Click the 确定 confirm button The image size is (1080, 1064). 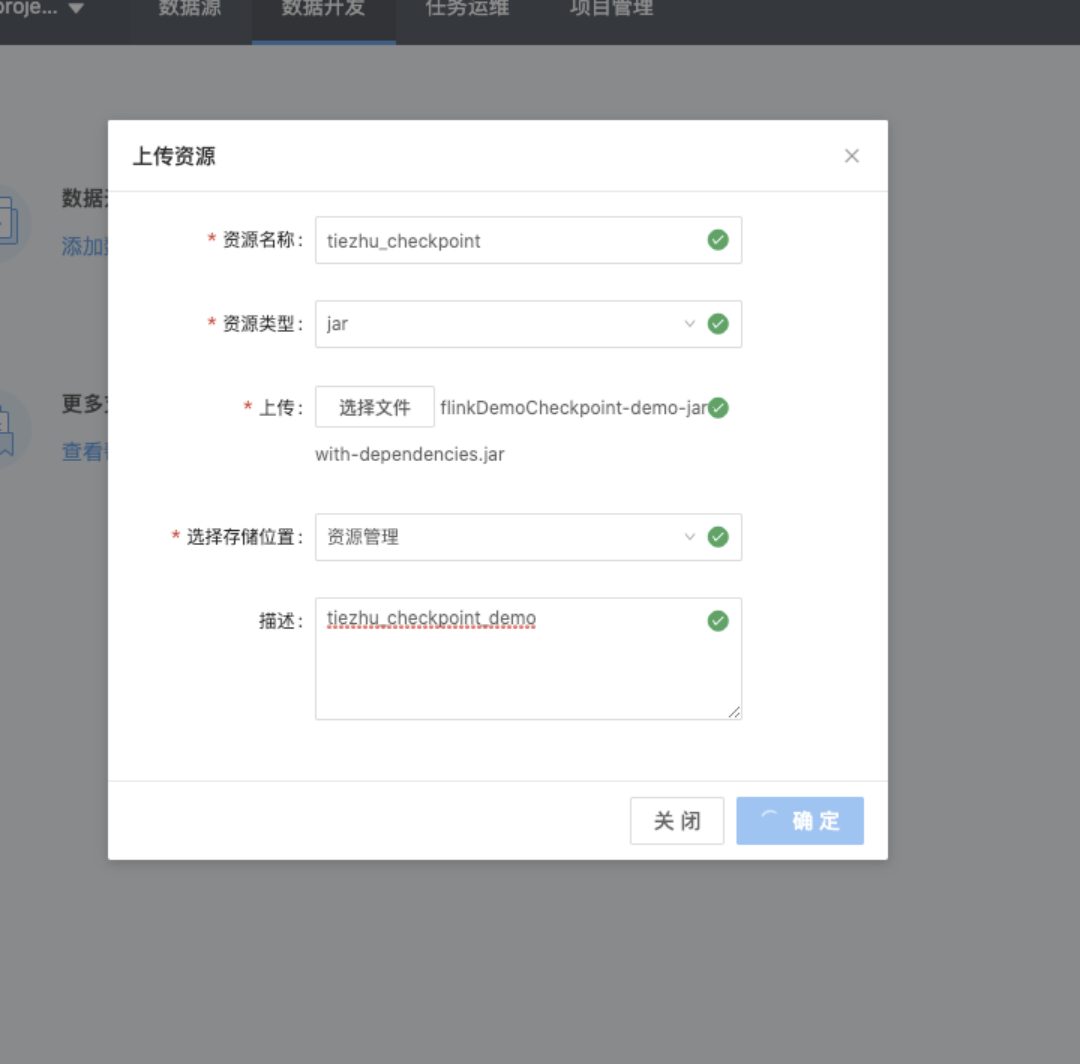coord(800,821)
